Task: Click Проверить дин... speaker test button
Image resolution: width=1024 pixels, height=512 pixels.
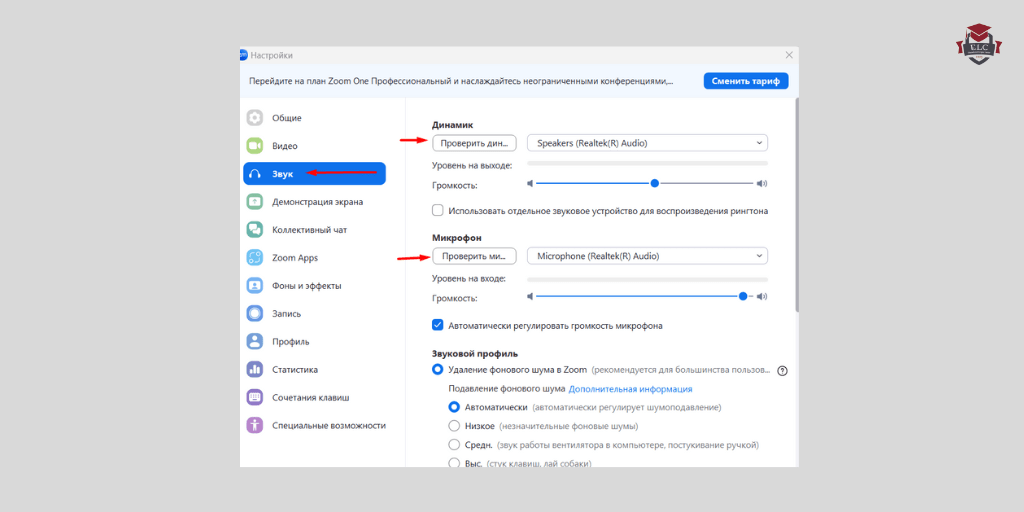Action: (474, 143)
